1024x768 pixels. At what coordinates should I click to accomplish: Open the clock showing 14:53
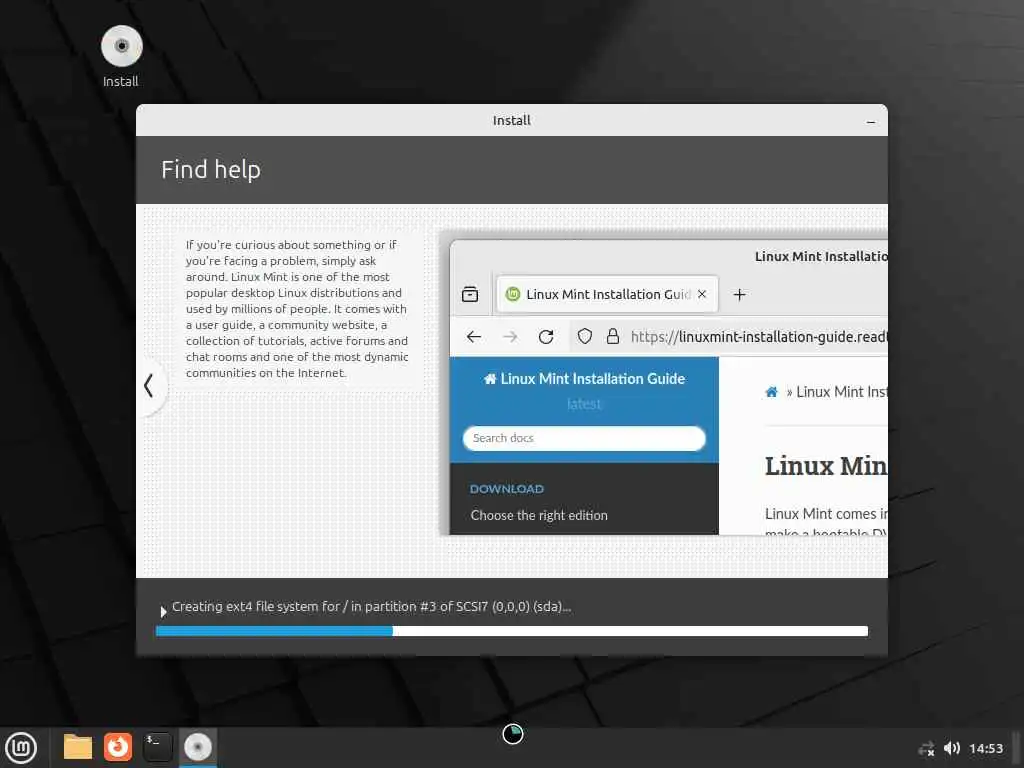[x=985, y=748]
